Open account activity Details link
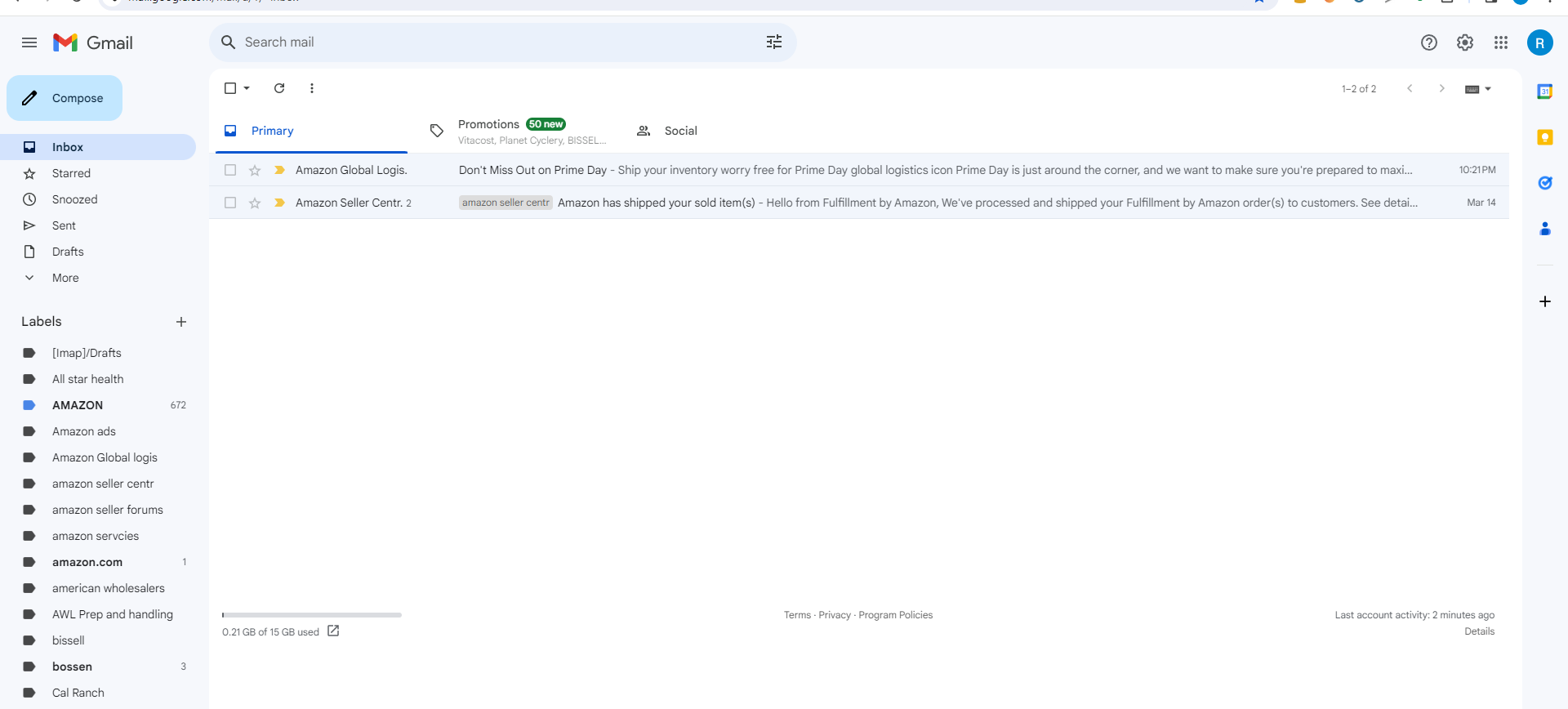 click(1479, 631)
